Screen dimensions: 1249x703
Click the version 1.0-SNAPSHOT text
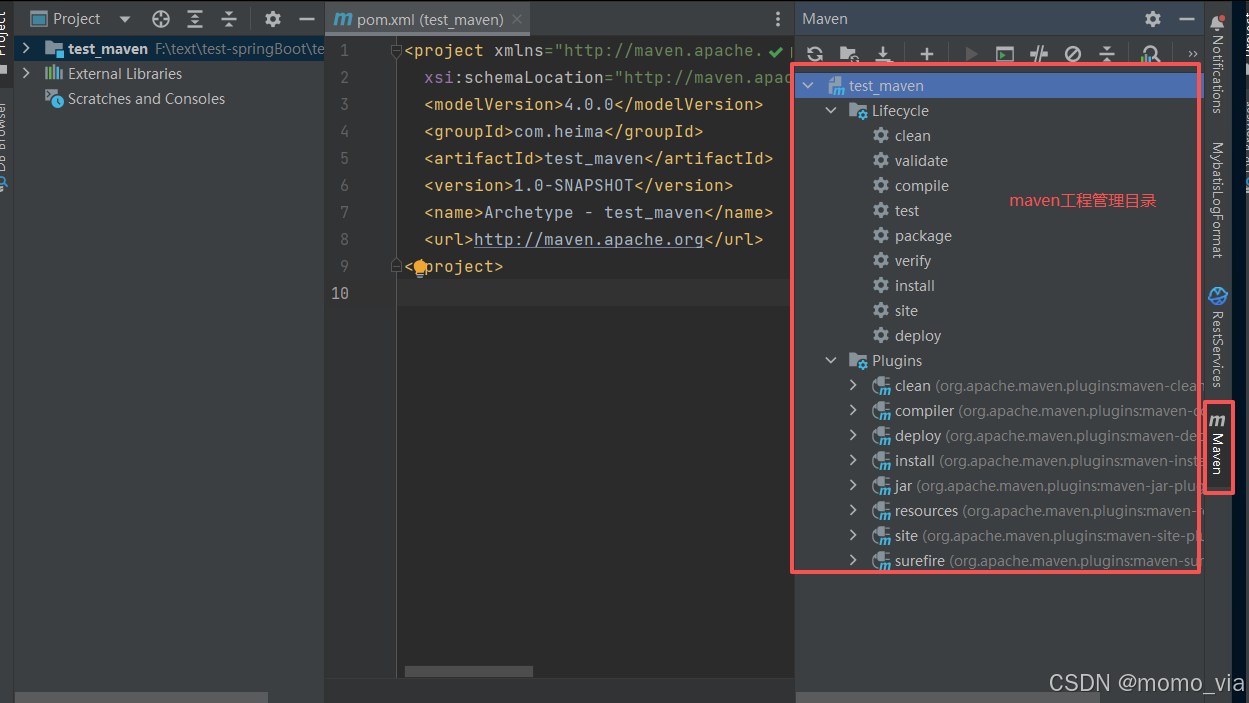point(574,186)
